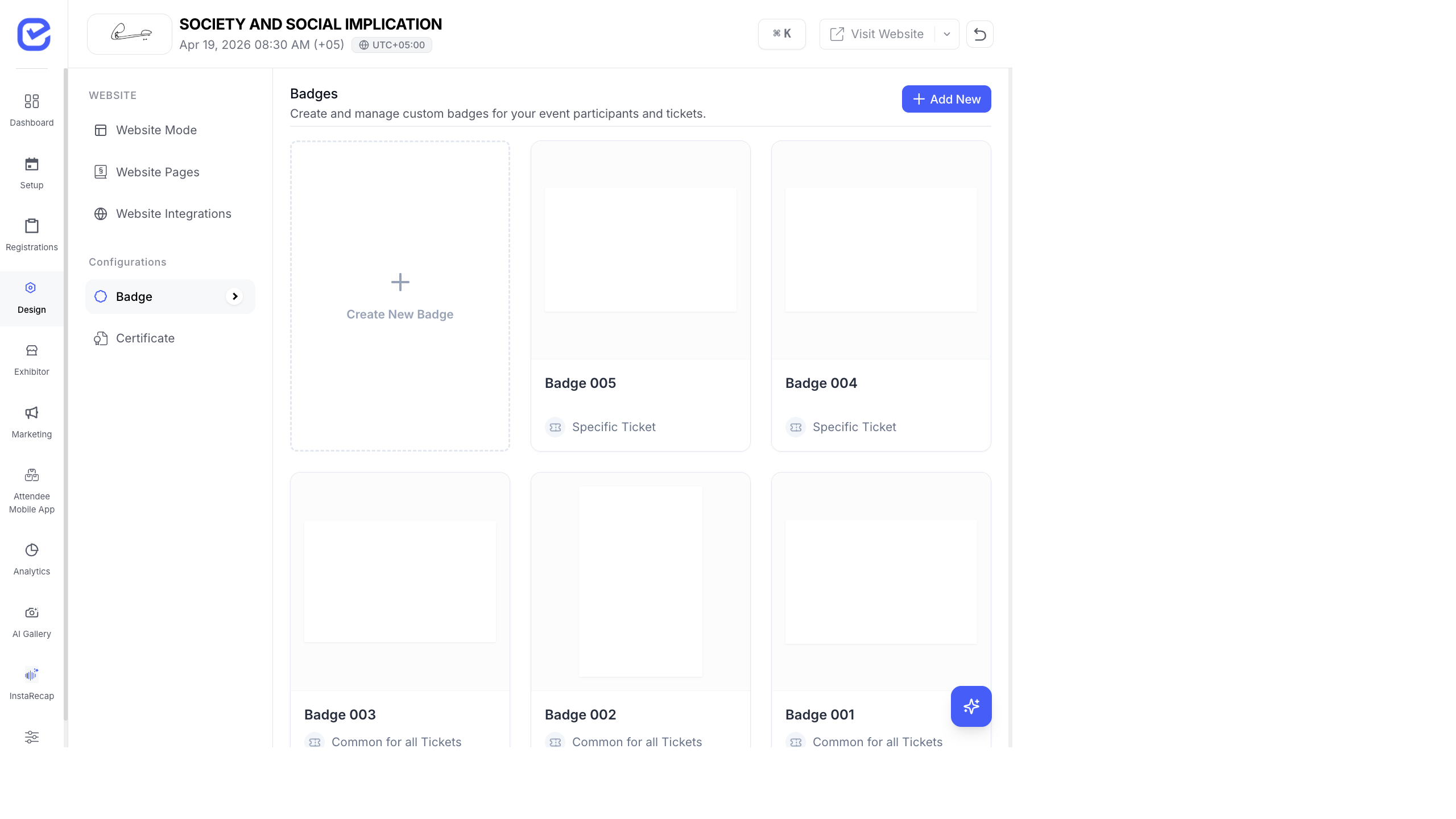Click the Visit Website button
The image size is (1456, 819).
878,34
